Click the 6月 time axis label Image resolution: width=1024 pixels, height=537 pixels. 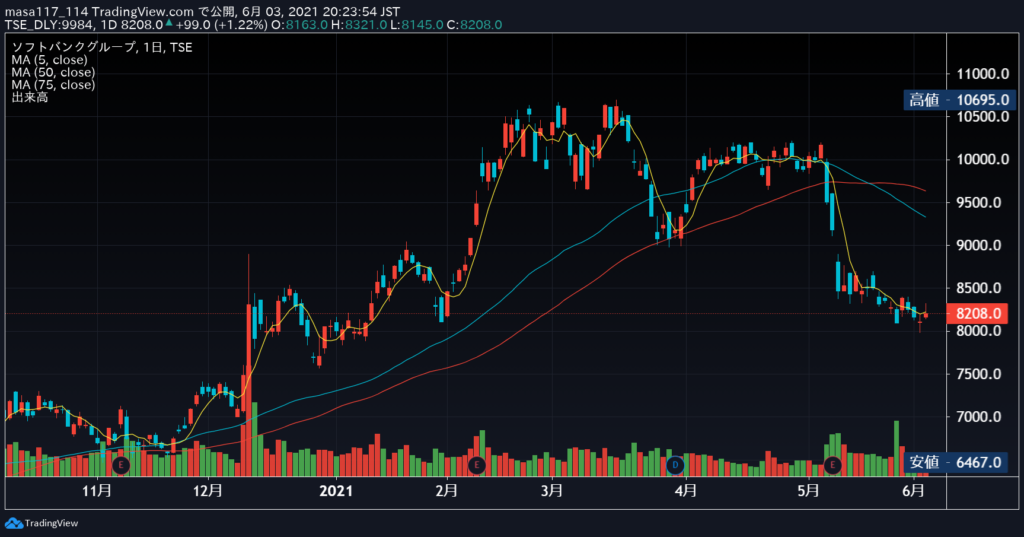click(x=914, y=491)
